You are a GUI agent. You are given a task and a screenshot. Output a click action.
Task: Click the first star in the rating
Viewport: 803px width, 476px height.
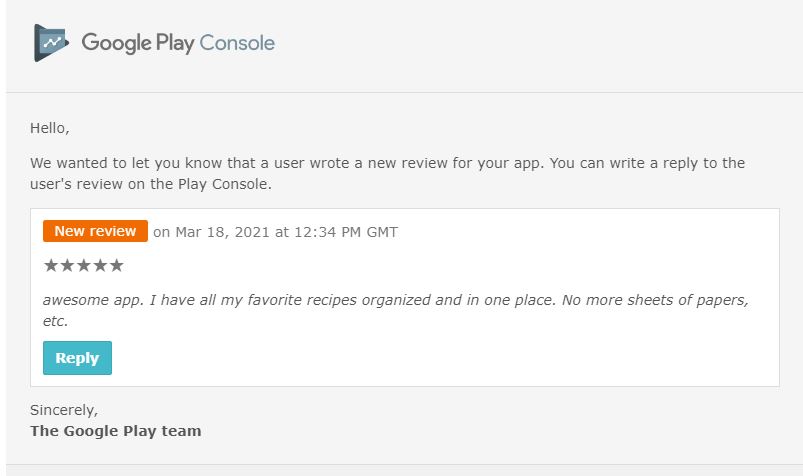click(51, 265)
